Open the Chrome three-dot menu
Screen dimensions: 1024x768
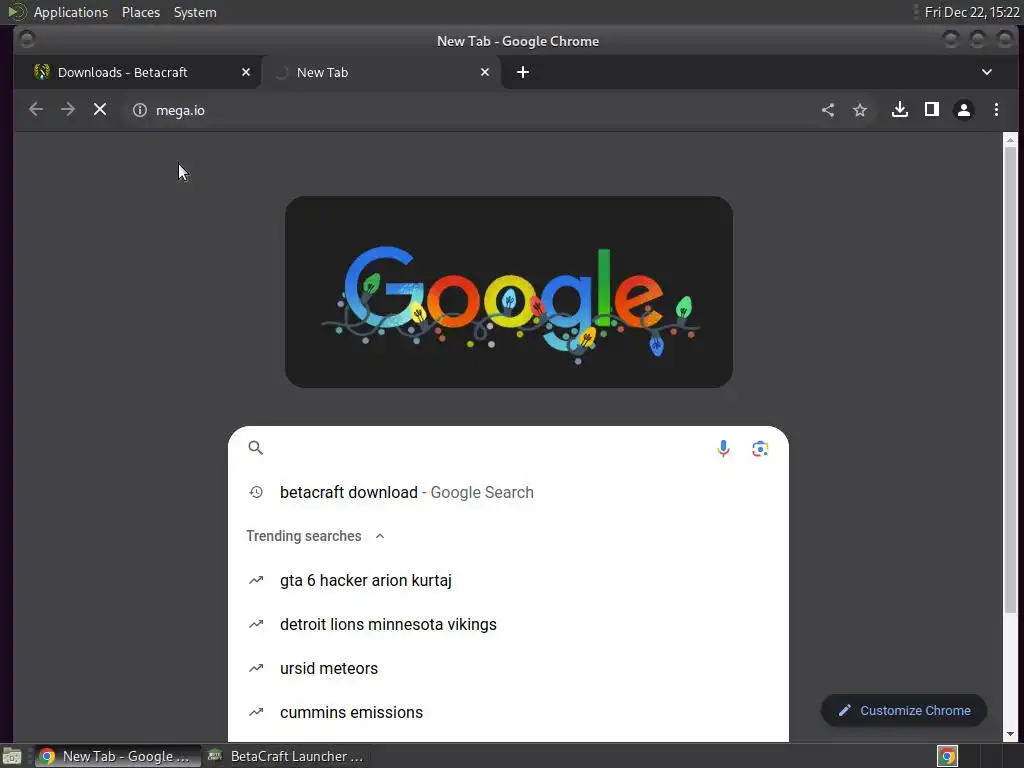(x=996, y=110)
